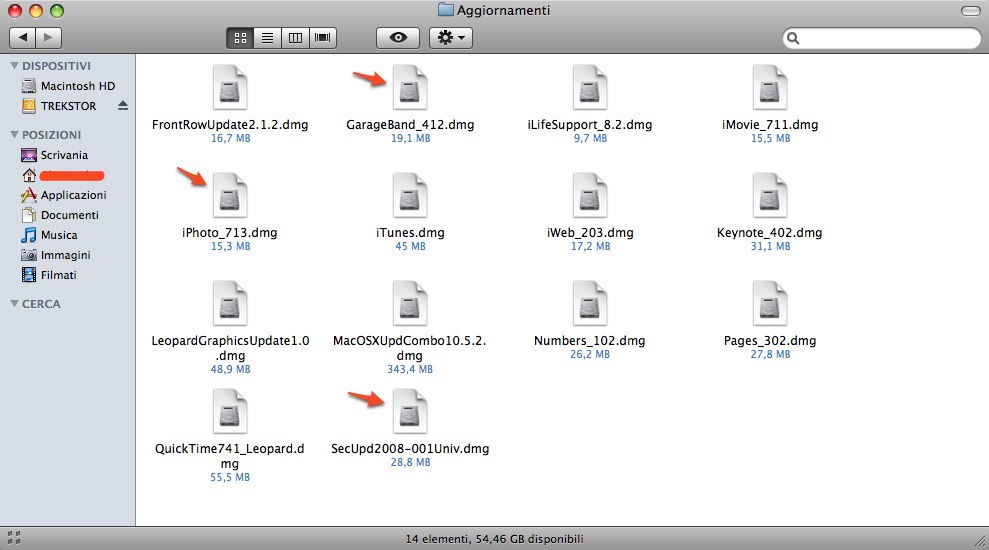Select the QuickTime741_Leopard.dmg file icon
The width and height of the screenshot is (989, 550).
pyautogui.click(x=230, y=411)
